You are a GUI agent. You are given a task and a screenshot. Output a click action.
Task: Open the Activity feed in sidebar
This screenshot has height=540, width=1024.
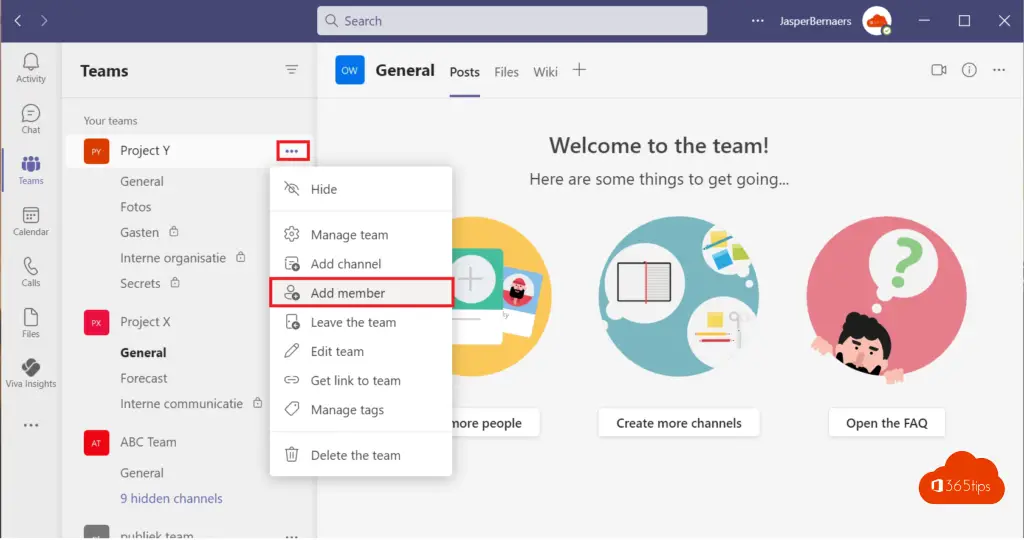(x=31, y=68)
